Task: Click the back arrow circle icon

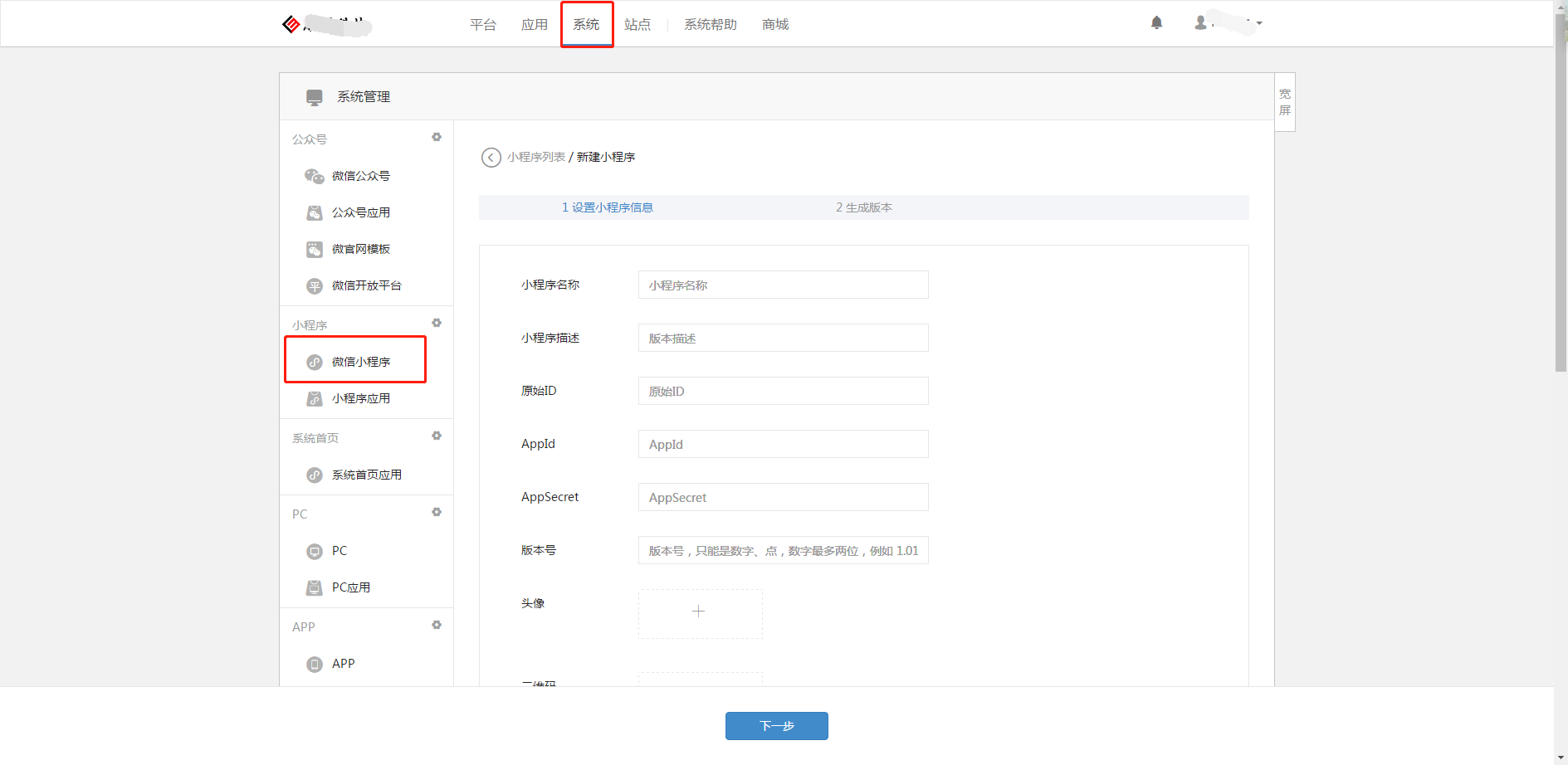Action: click(x=491, y=157)
